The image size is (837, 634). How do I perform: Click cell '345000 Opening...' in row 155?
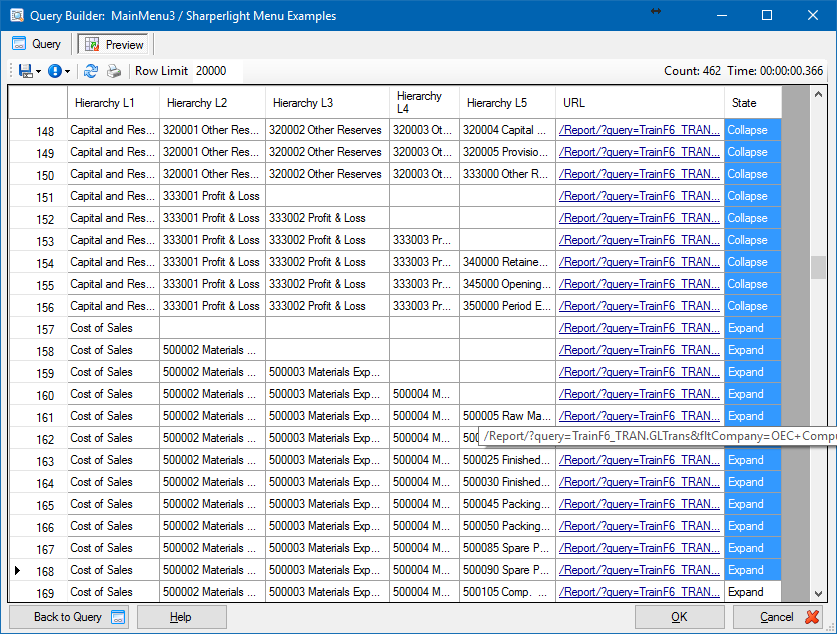click(507, 284)
